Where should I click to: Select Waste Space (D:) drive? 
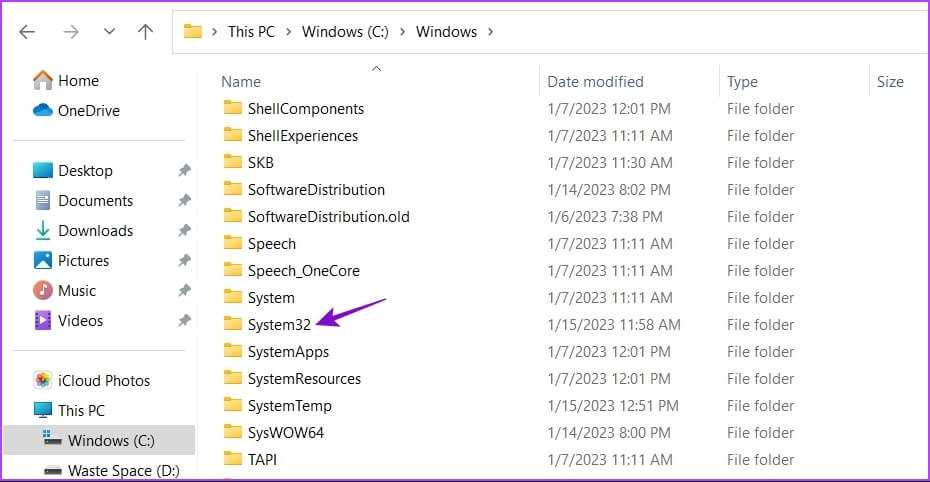click(110, 470)
